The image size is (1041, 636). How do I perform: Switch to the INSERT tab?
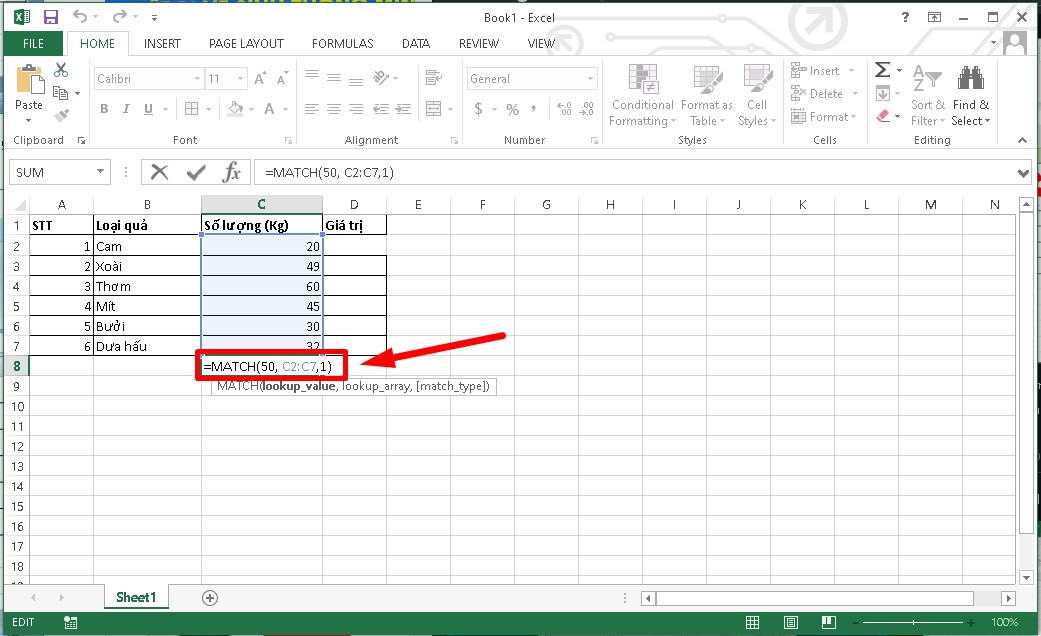[162, 44]
